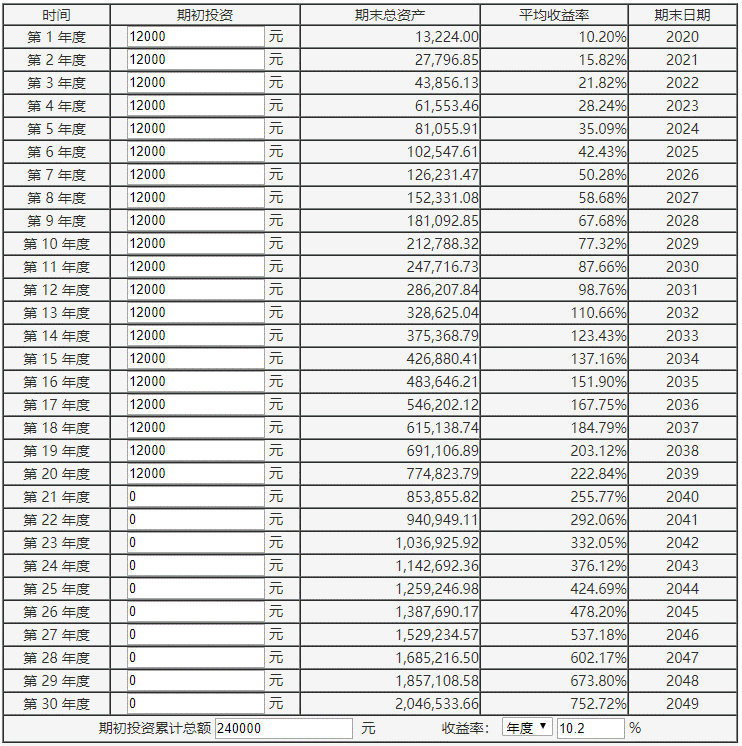Click the year 25 initial investment field
This screenshot has width=742, height=746.
195,589
